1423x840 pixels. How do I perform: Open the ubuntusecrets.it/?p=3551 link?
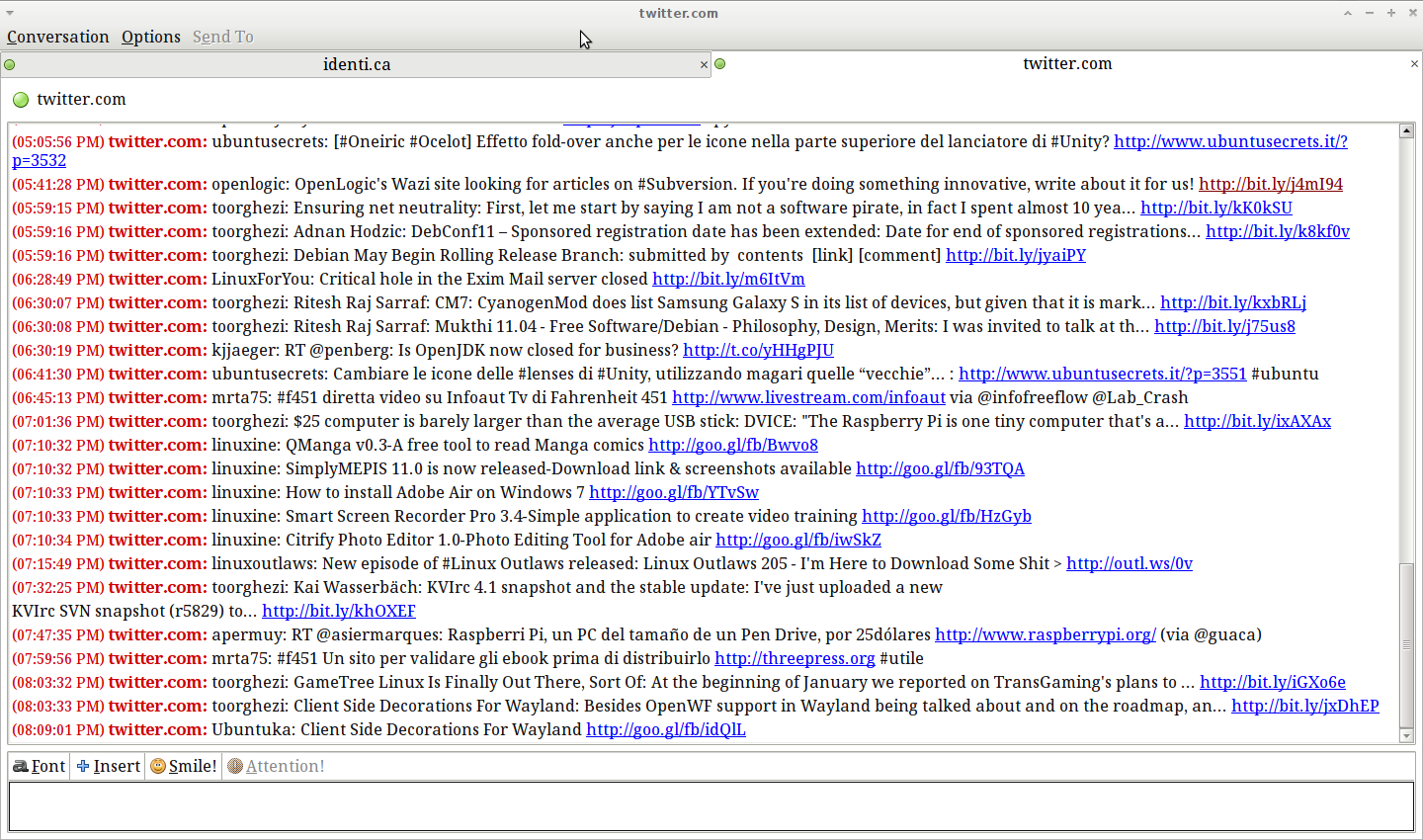1103,374
